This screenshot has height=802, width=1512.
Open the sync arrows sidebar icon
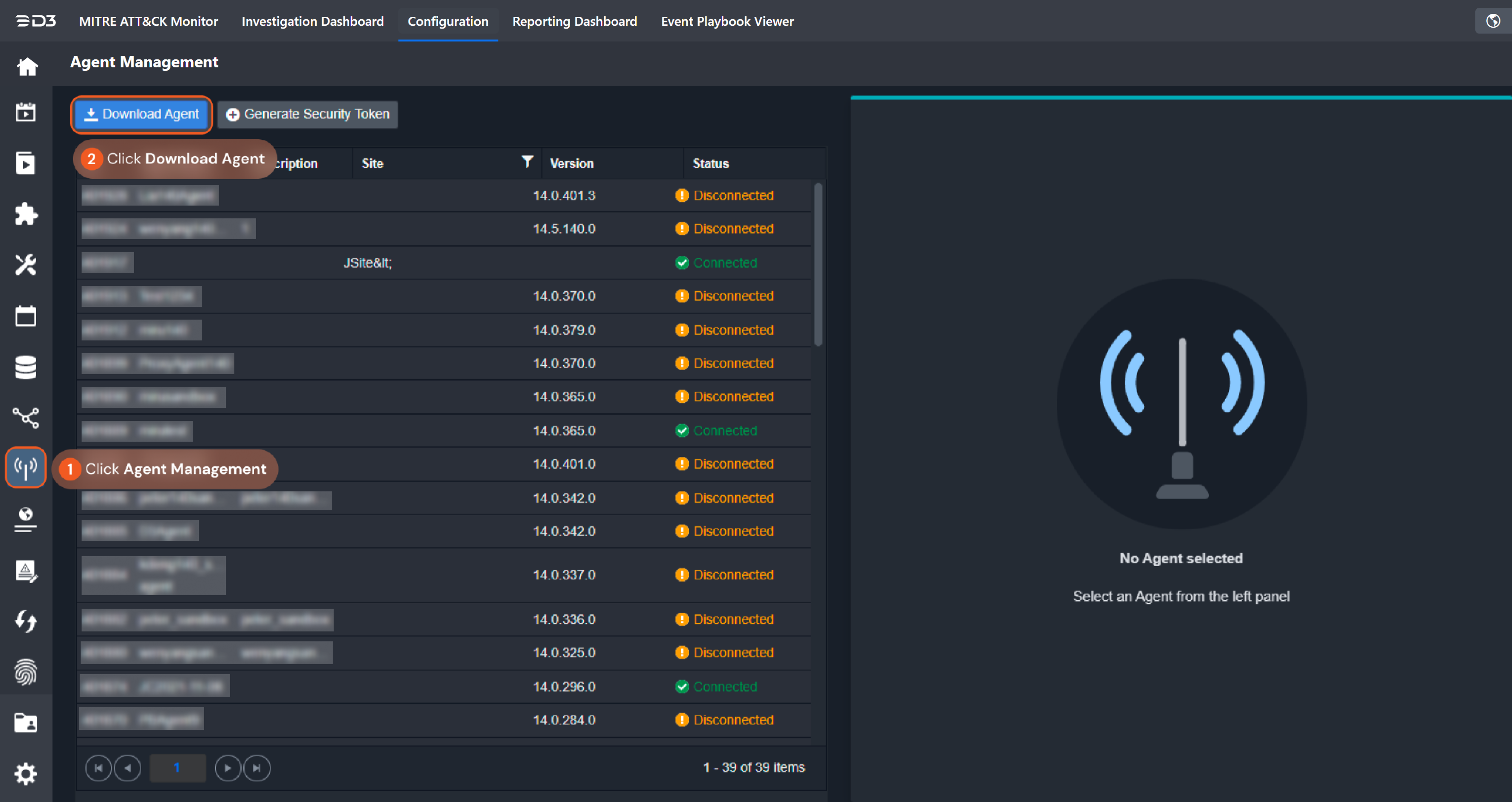[26, 621]
